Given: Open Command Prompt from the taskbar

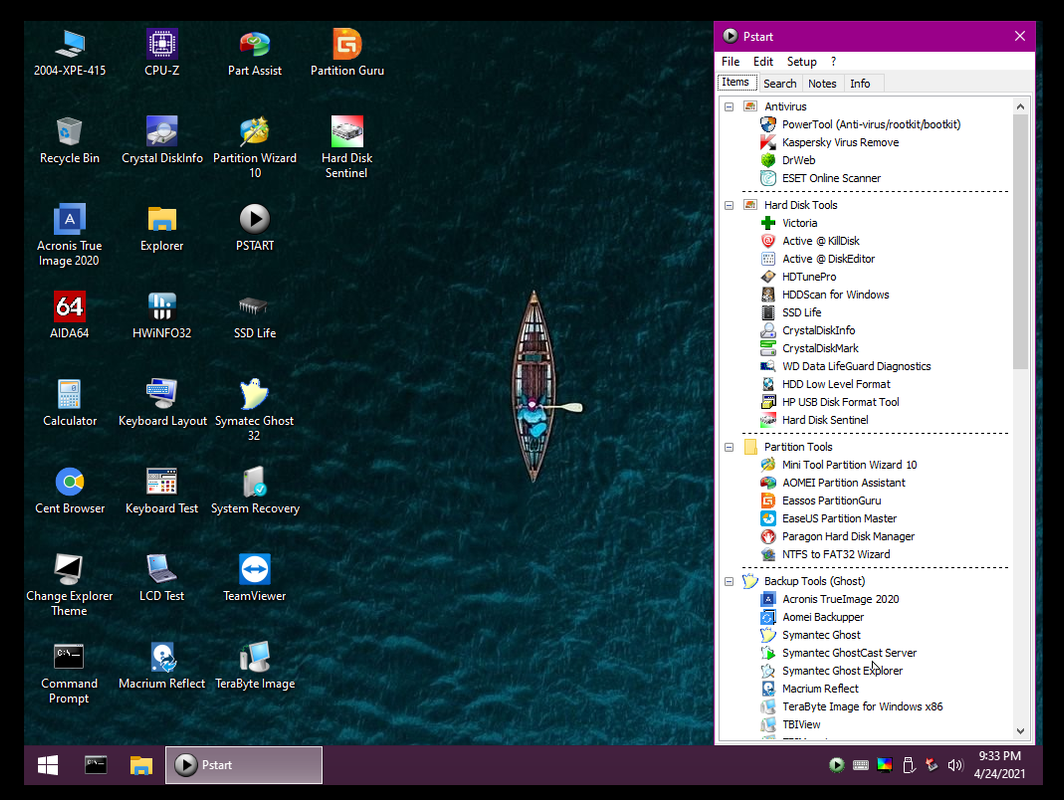Looking at the screenshot, I should tap(95, 765).
